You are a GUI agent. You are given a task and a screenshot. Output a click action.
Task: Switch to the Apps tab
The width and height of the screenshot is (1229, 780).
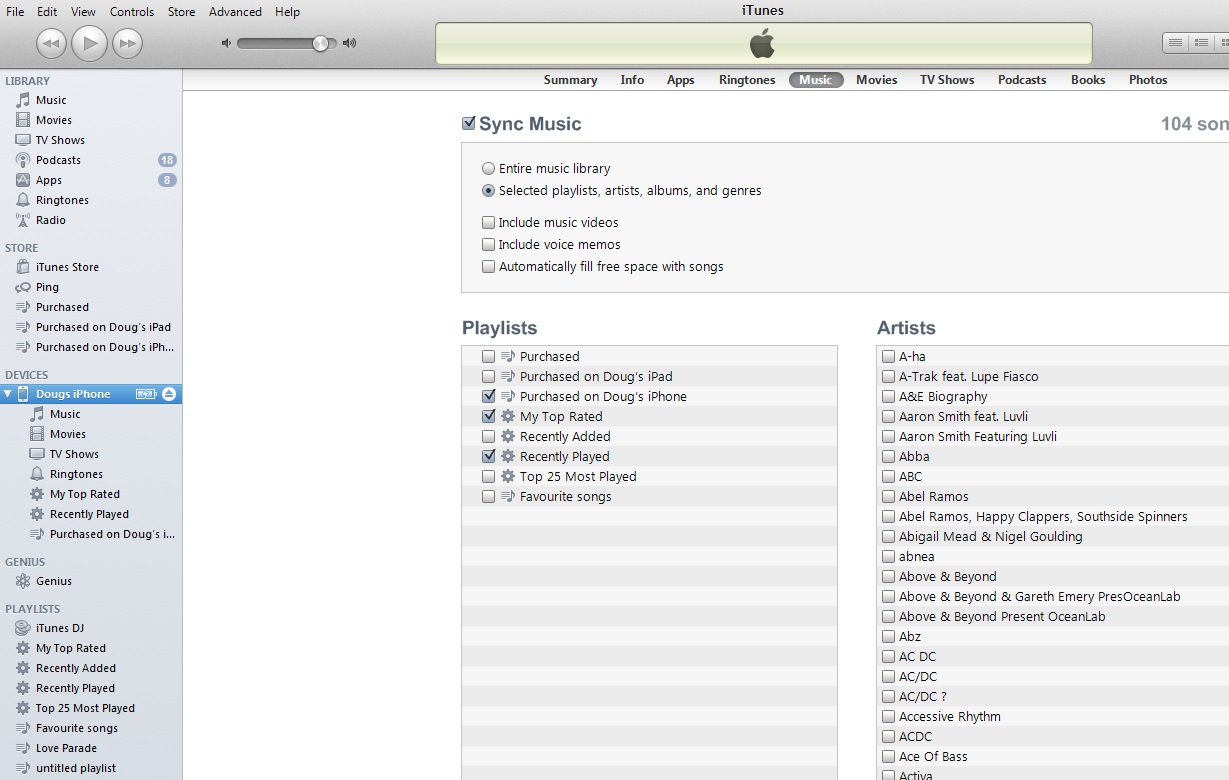pyautogui.click(x=680, y=80)
